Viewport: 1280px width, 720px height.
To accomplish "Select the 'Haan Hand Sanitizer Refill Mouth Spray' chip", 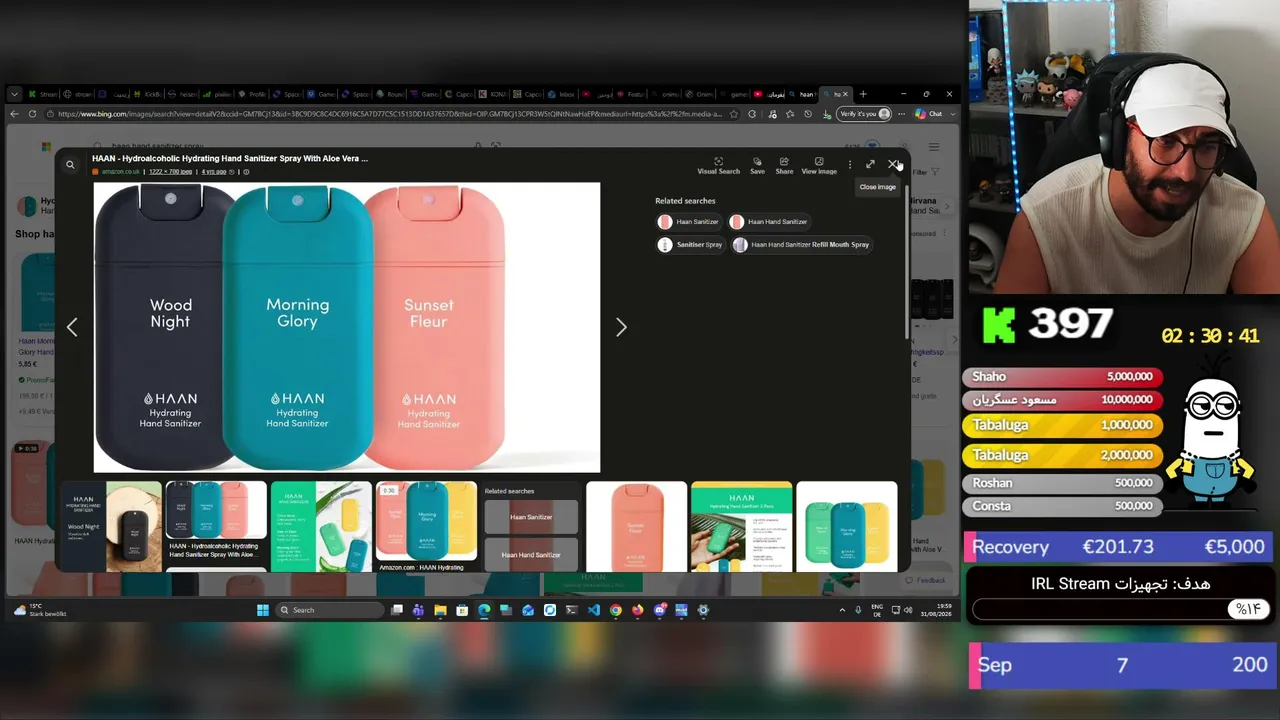I will [x=801, y=244].
